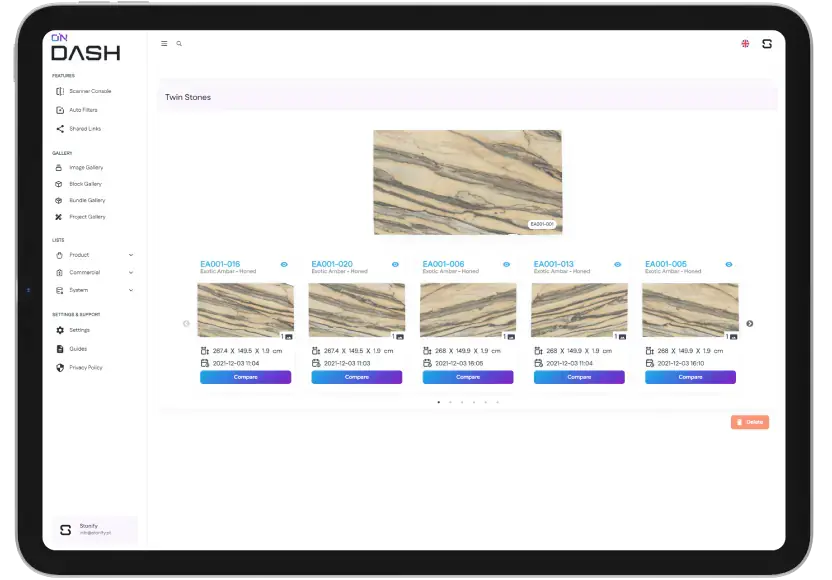Viewport: 832px width, 580px height.
Task: Select the EA001-005 slab thumbnail
Action: click(690, 310)
